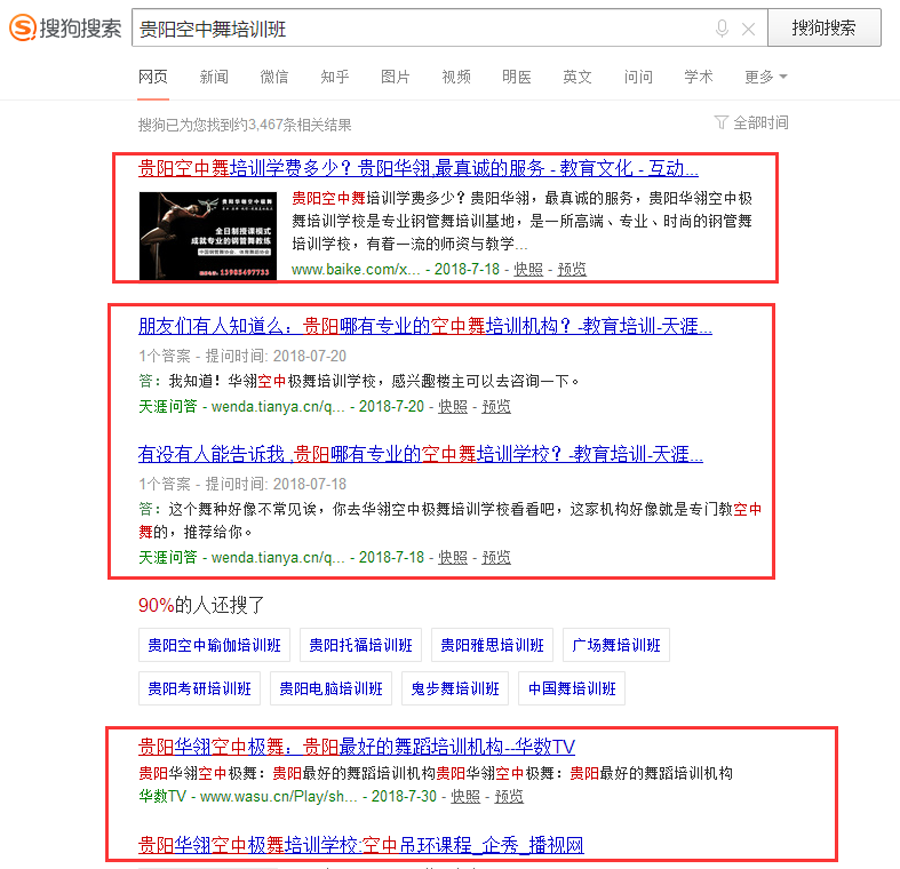Switch to the 微信 tab
This screenshot has height=869, width=900.
[x=274, y=76]
